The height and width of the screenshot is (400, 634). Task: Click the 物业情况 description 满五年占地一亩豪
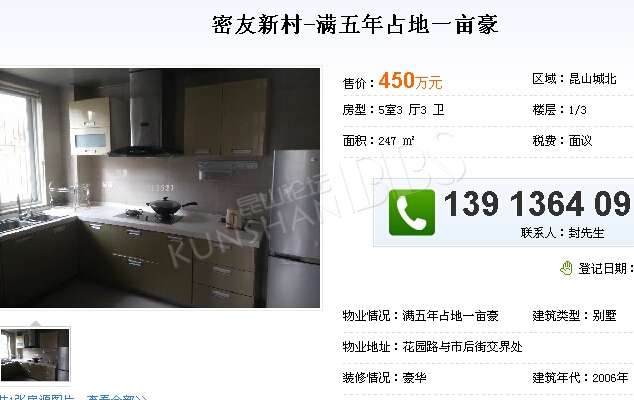tap(450, 315)
